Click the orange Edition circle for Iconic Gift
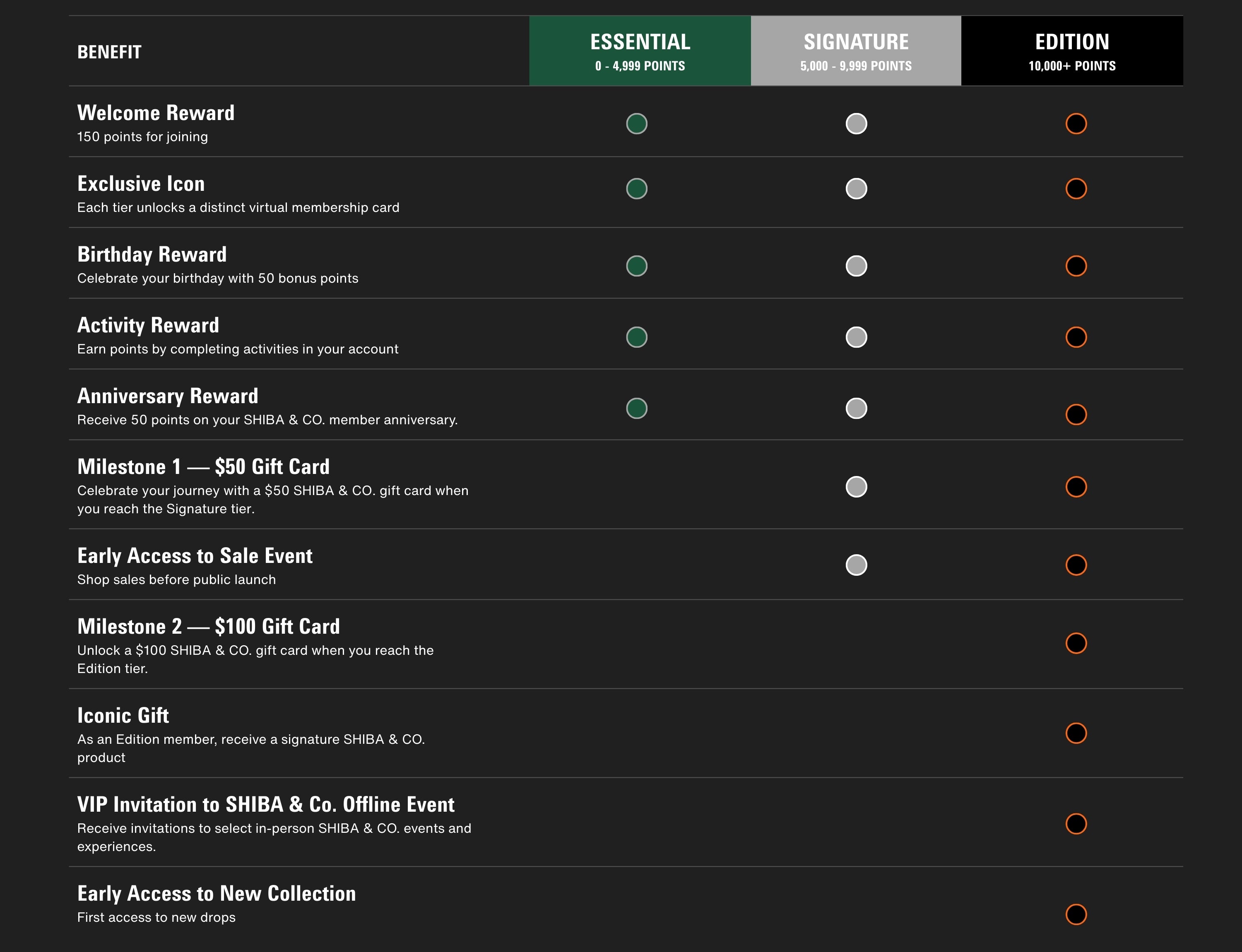 (1075, 733)
